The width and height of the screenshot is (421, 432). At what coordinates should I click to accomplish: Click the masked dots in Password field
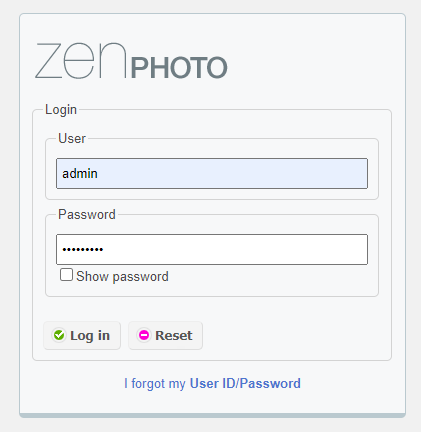(x=83, y=249)
